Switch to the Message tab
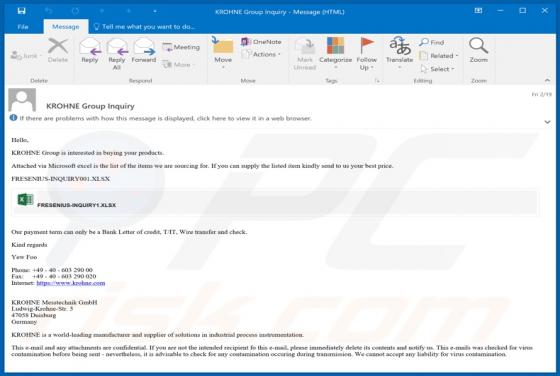560x376 pixels. click(66, 27)
